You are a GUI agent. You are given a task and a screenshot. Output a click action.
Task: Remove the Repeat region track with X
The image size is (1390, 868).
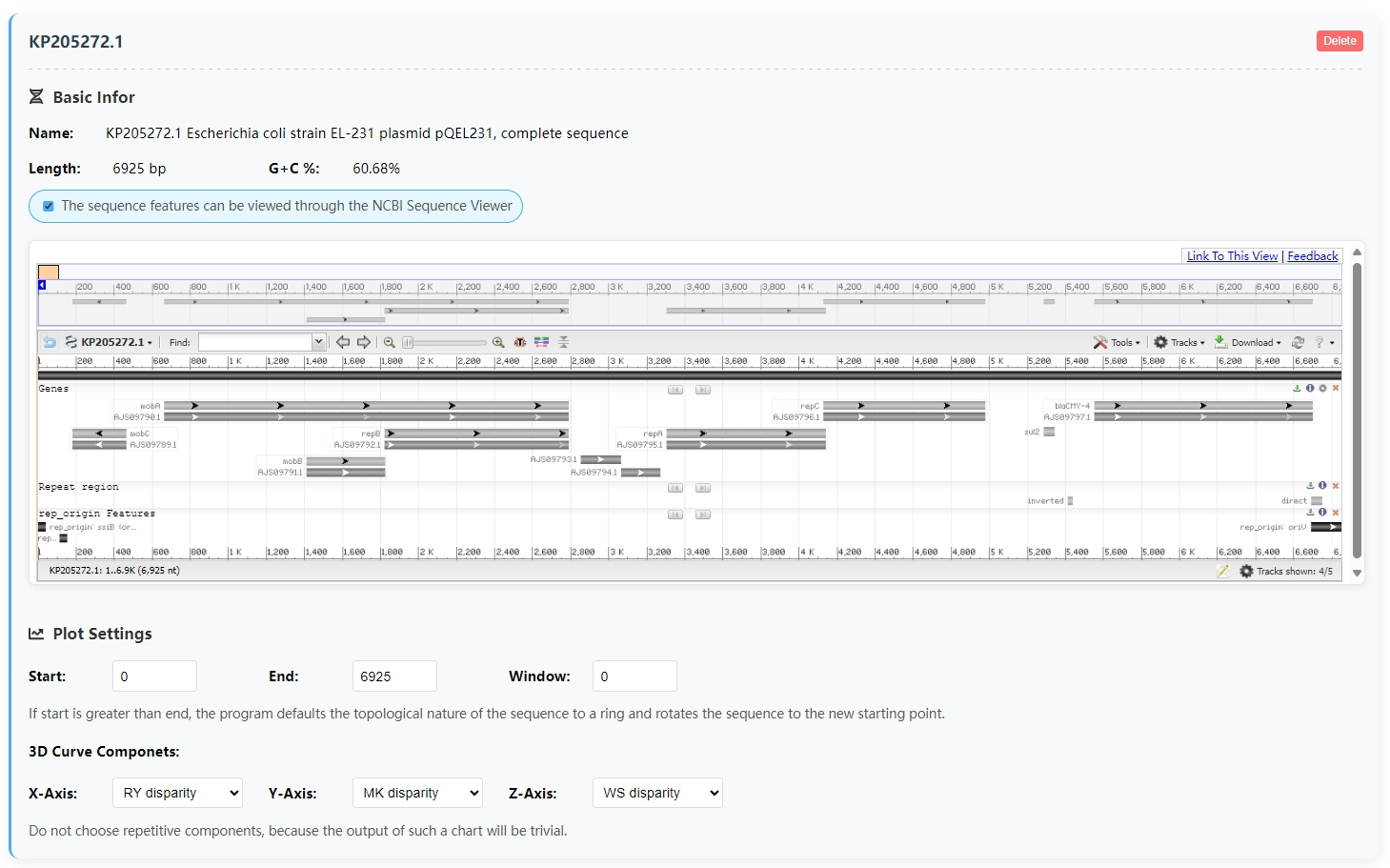point(1336,486)
